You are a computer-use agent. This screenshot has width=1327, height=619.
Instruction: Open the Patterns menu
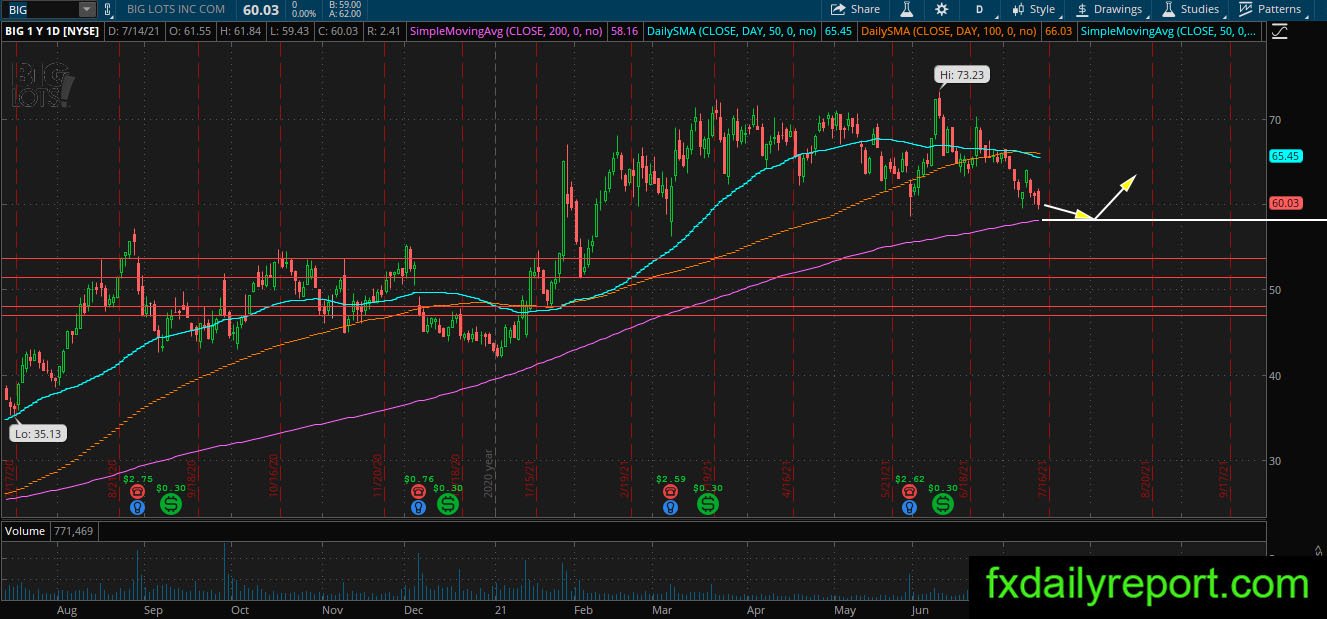click(1270, 9)
